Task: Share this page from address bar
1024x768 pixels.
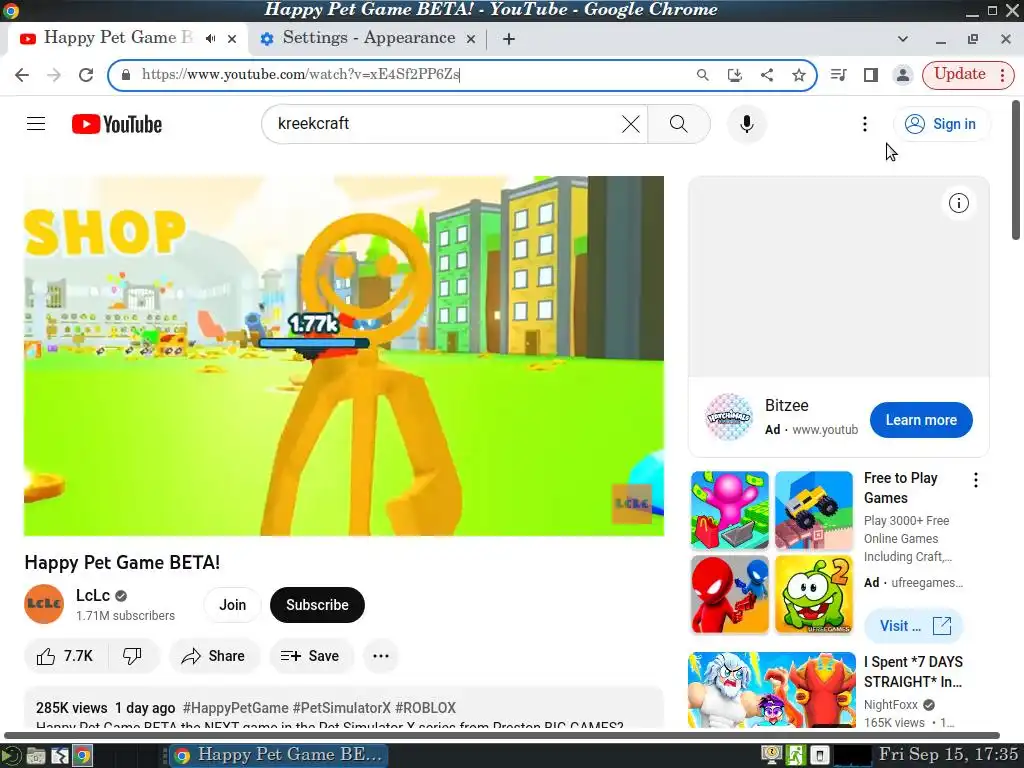Action: (x=767, y=74)
